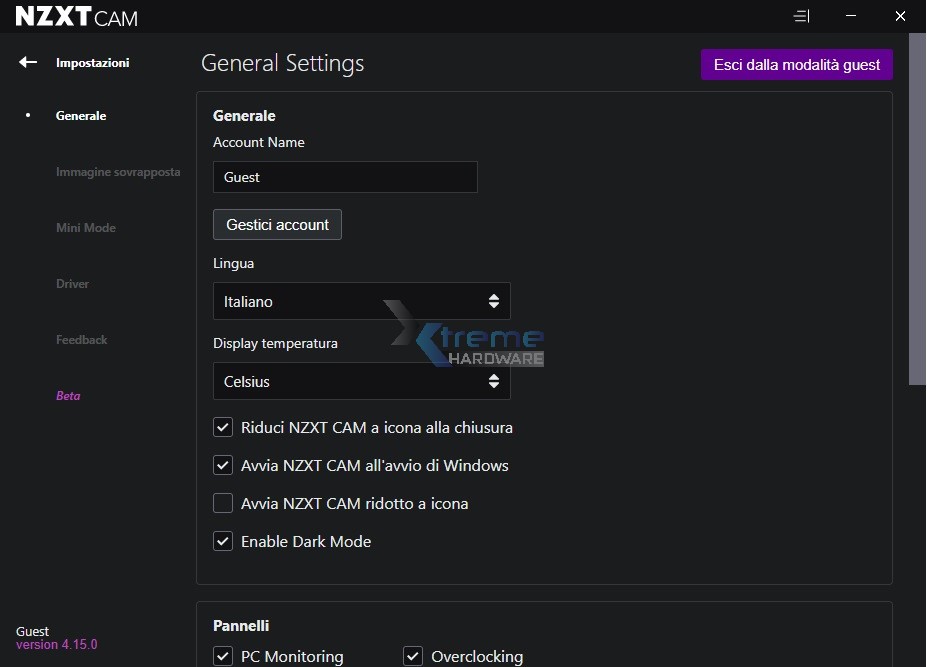Enable Avvia NZXT CAM ridotto a icona

pos(223,503)
